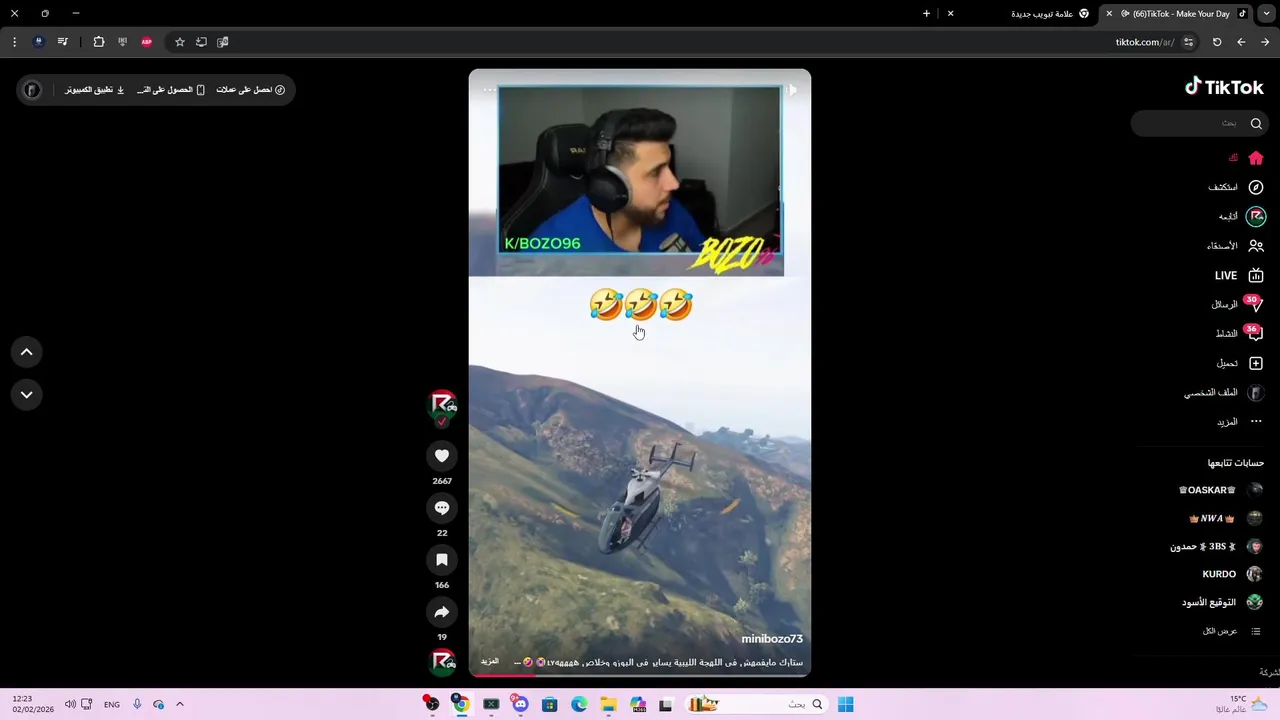1280x720 pixels.
Task: Bookmark the video with the save icon
Action: pyautogui.click(x=442, y=560)
